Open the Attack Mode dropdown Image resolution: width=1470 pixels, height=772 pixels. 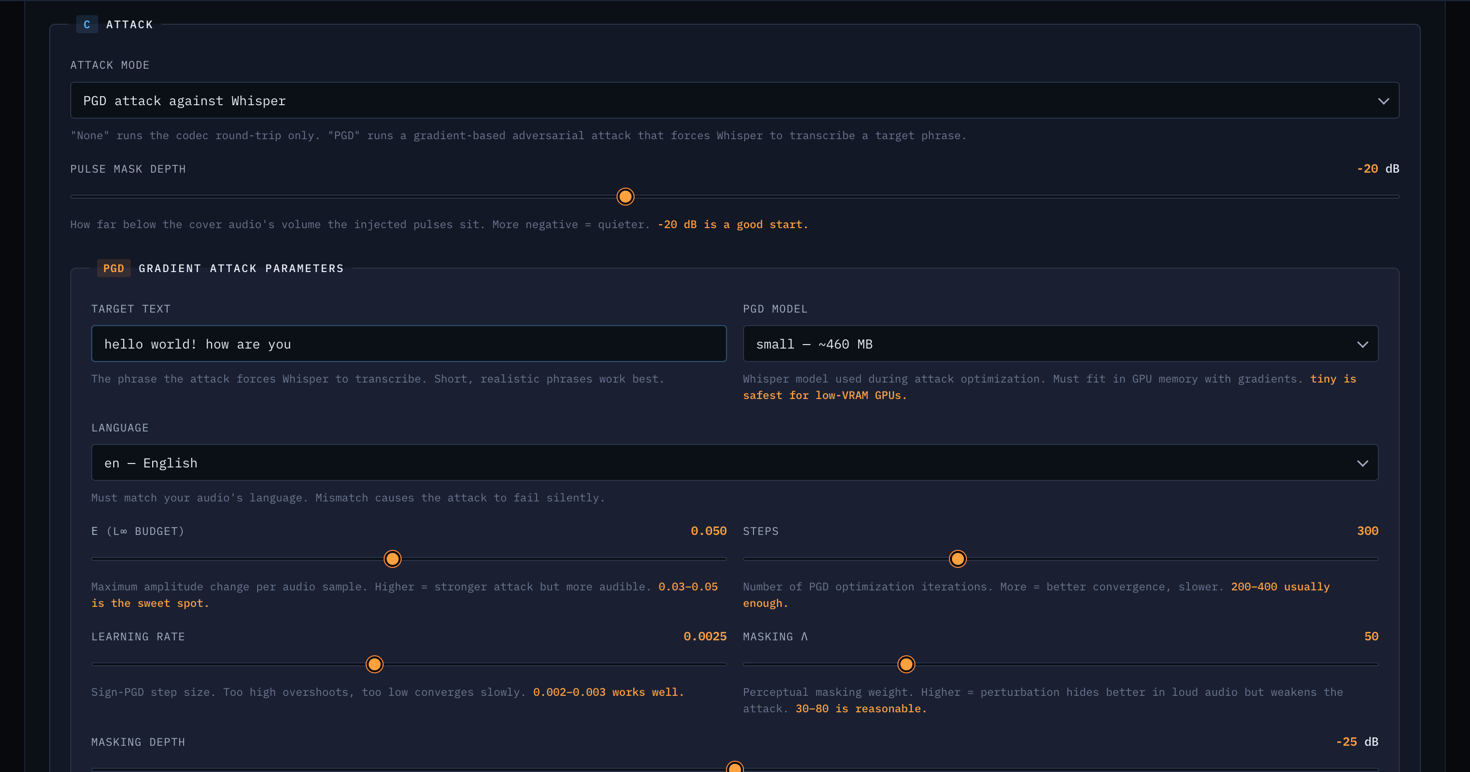coord(735,100)
